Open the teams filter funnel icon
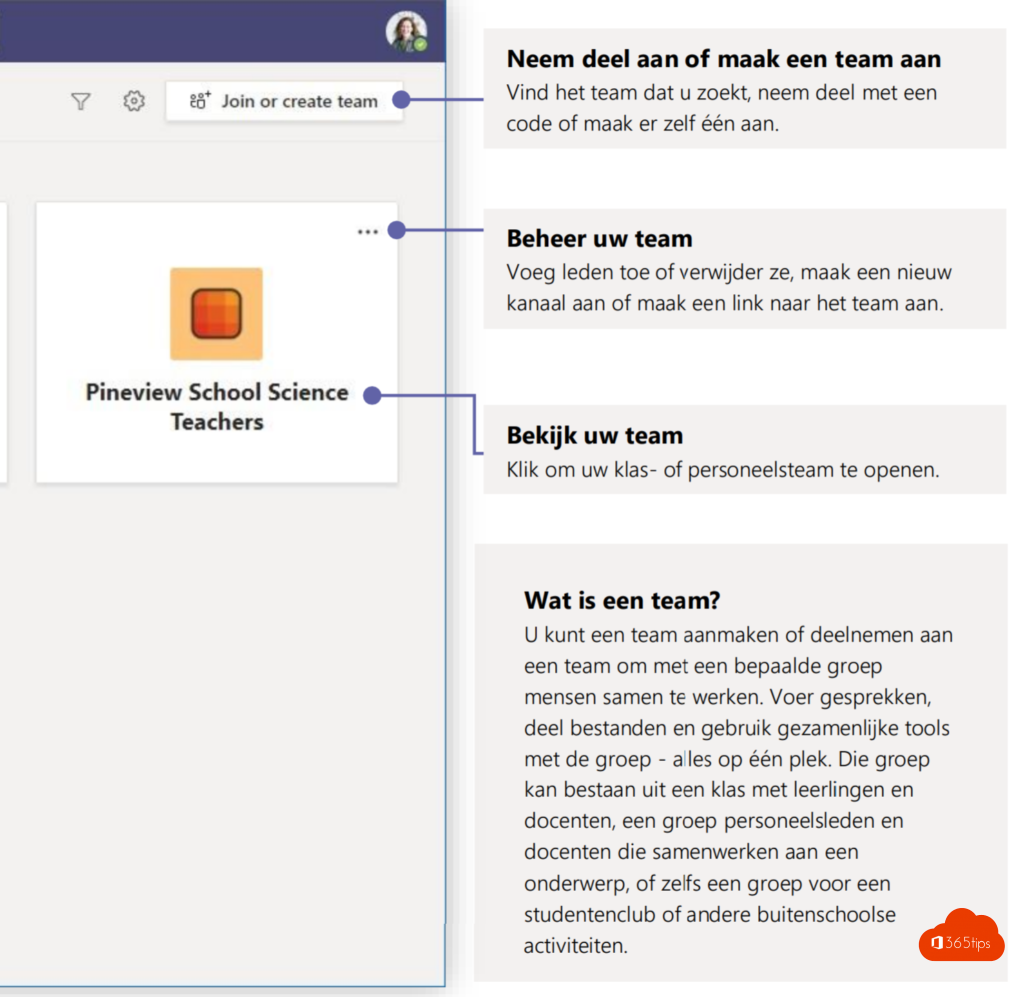1024x997 pixels. pyautogui.click(x=80, y=101)
